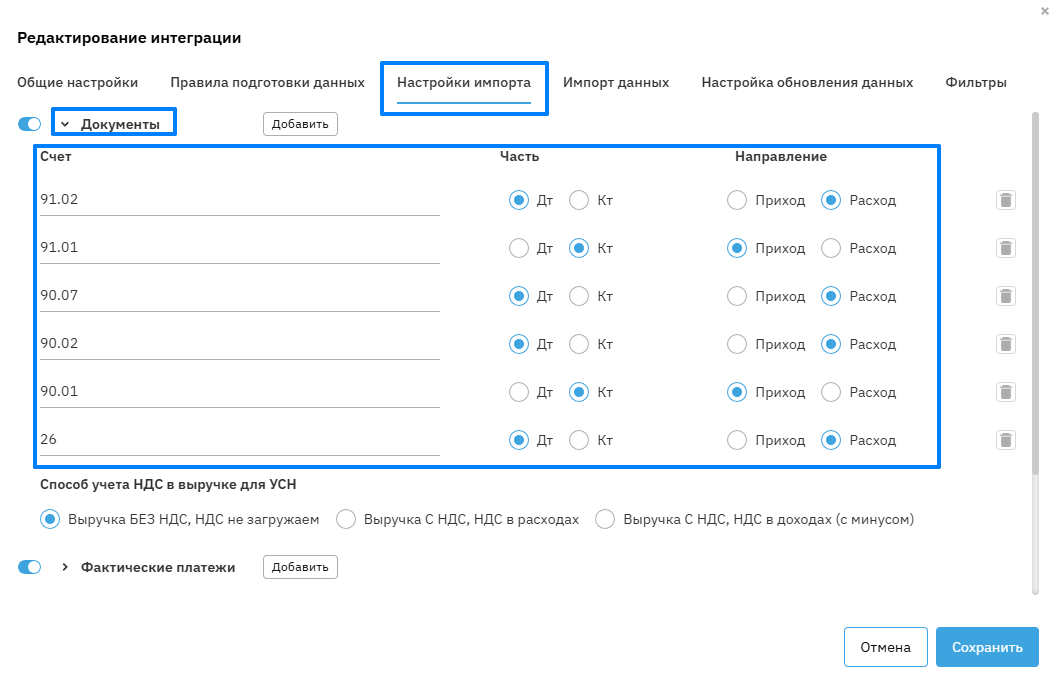Set Приход direction for account 26
1058x675 pixels.
[x=737, y=440]
